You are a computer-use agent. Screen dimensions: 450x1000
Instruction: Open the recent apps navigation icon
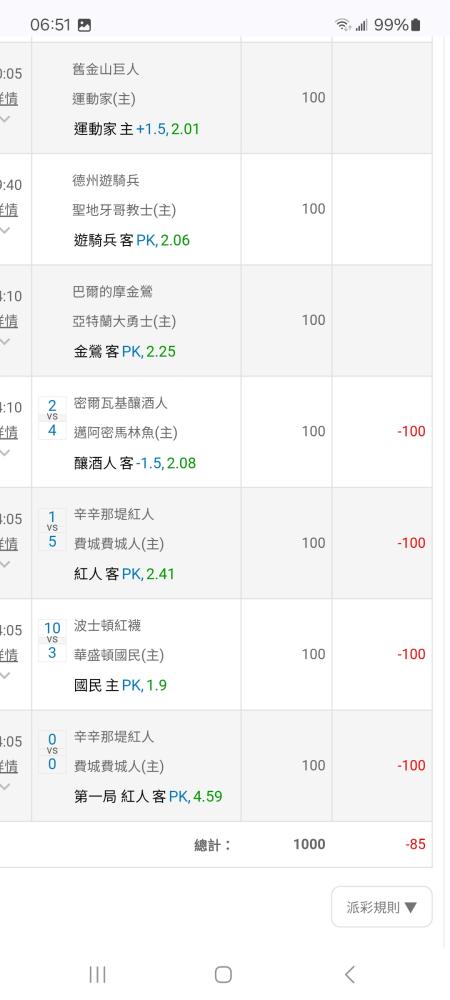click(x=97, y=974)
